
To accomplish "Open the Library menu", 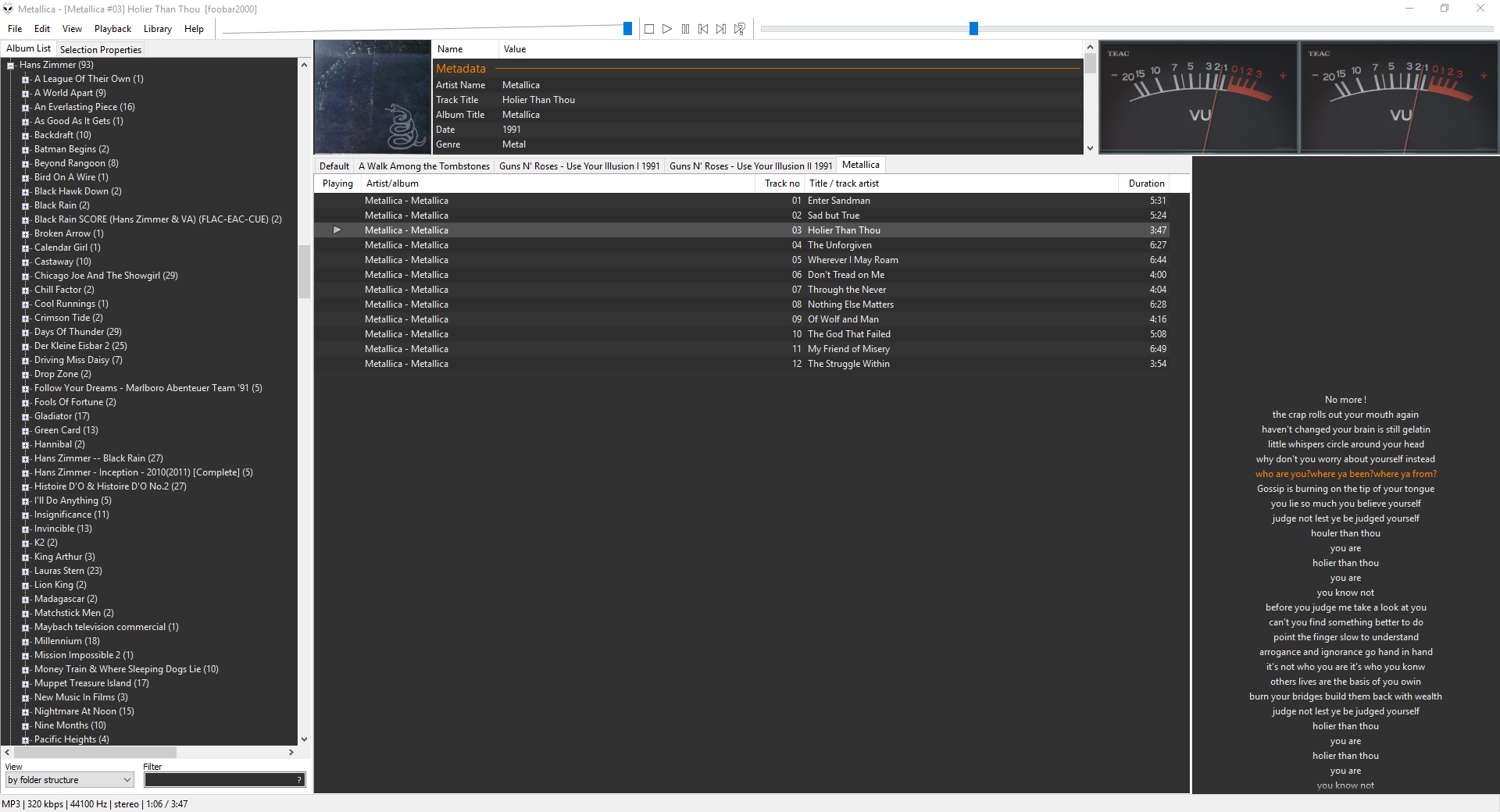I will click(157, 29).
